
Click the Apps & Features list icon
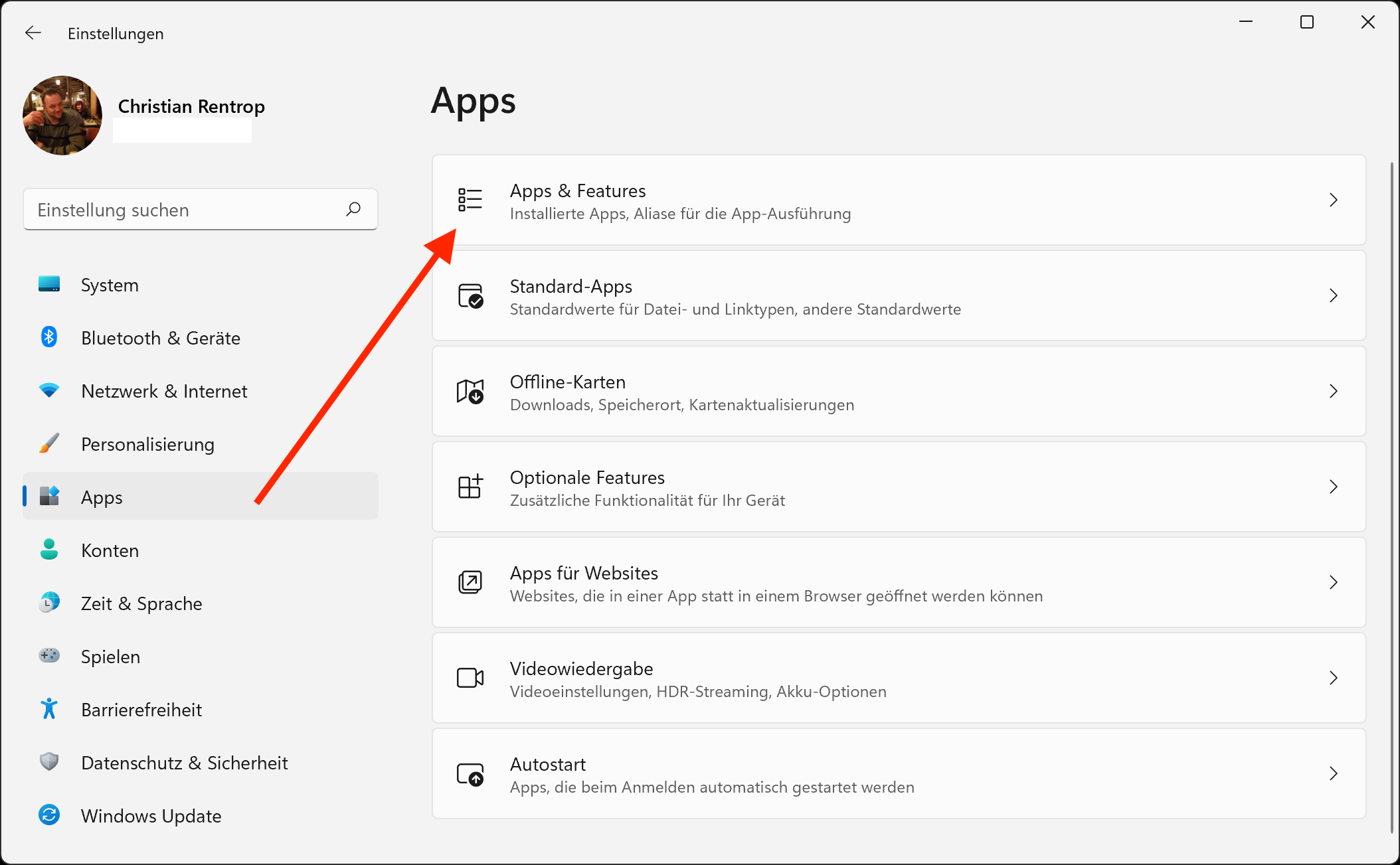[470, 199]
